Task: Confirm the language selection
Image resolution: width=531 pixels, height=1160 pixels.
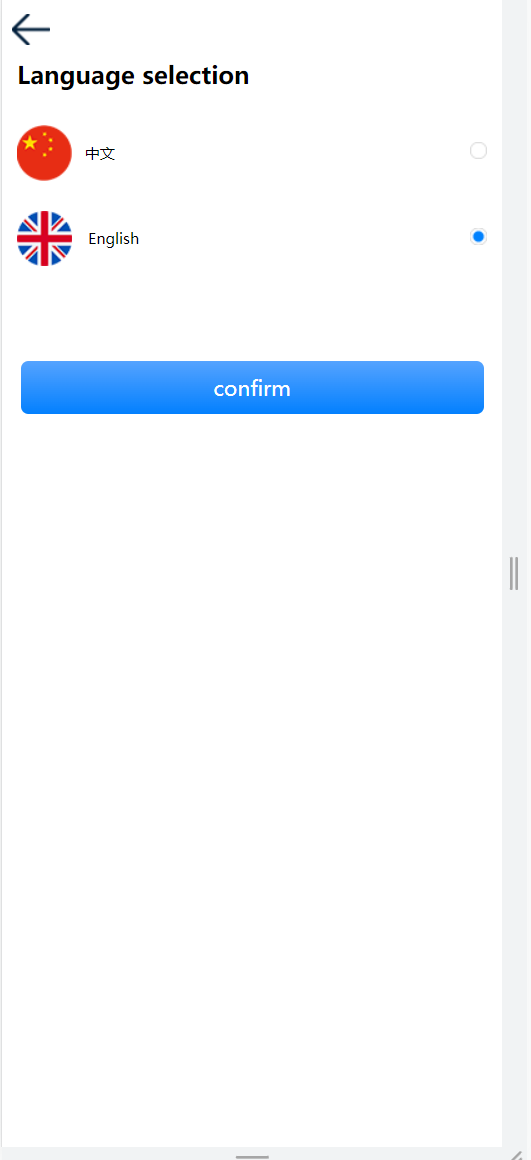Action: [x=252, y=388]
